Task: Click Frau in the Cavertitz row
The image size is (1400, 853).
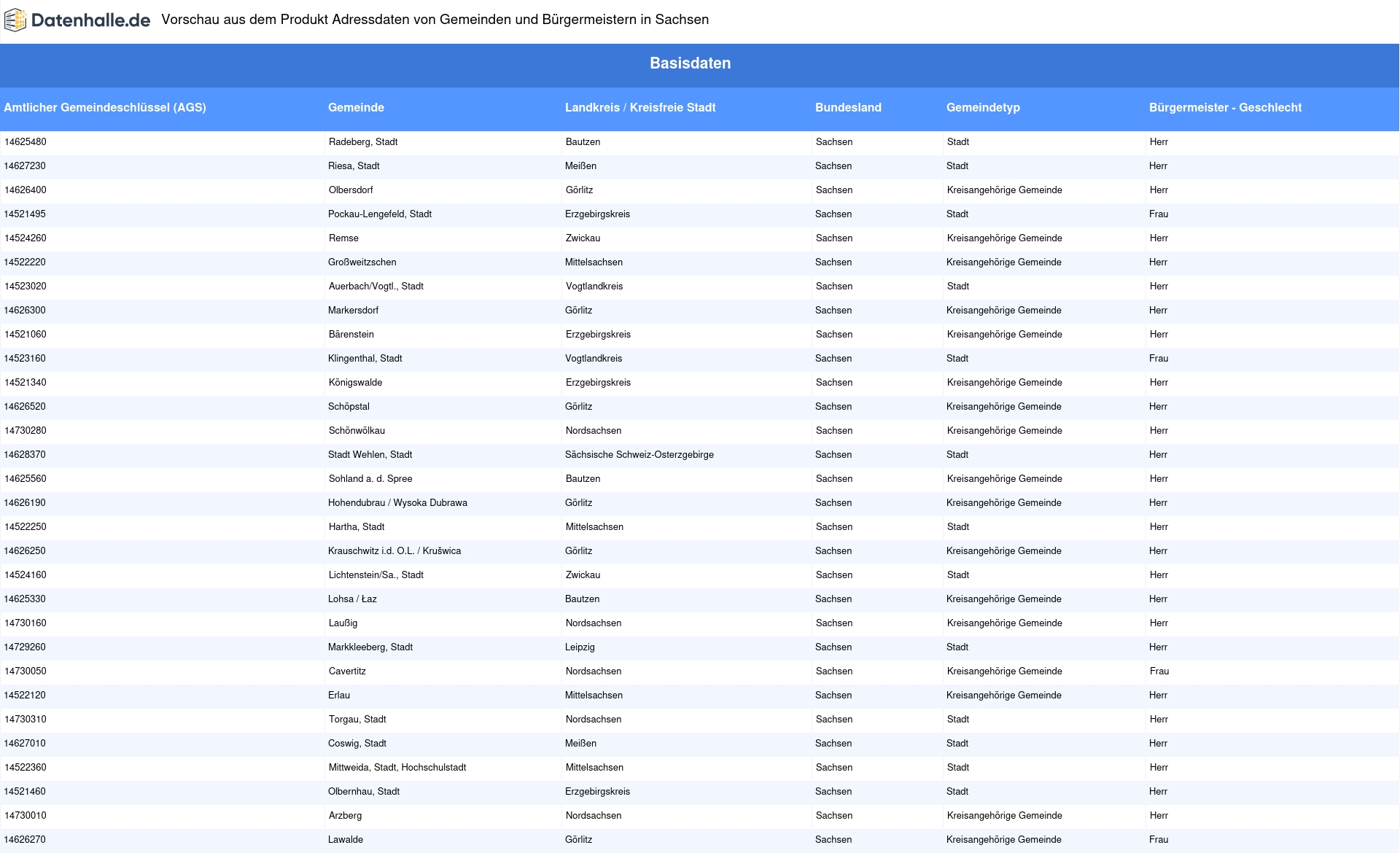Action: pos(1159,671)
